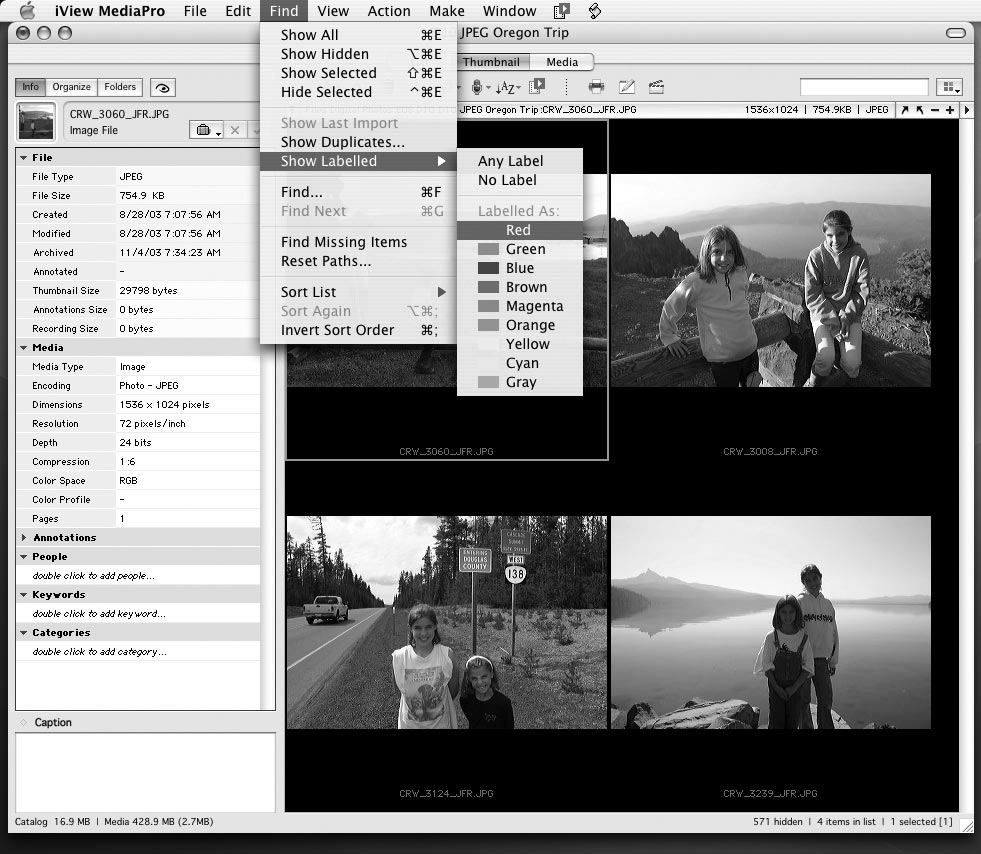Open the script menu icon in the menu bar
The image size is (981, 854).
point(595,11)
